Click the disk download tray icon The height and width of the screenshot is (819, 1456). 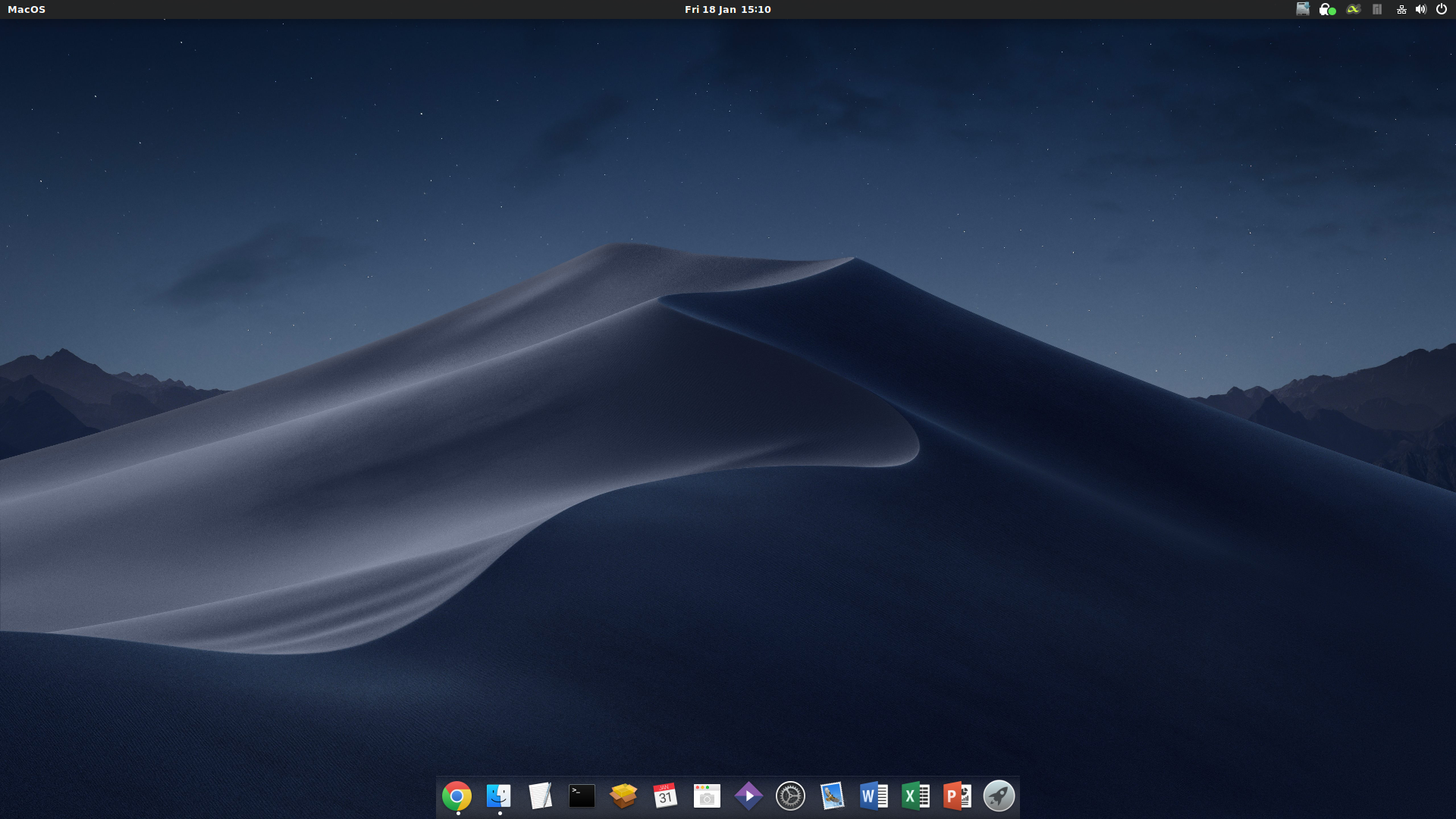[1302, 9]
